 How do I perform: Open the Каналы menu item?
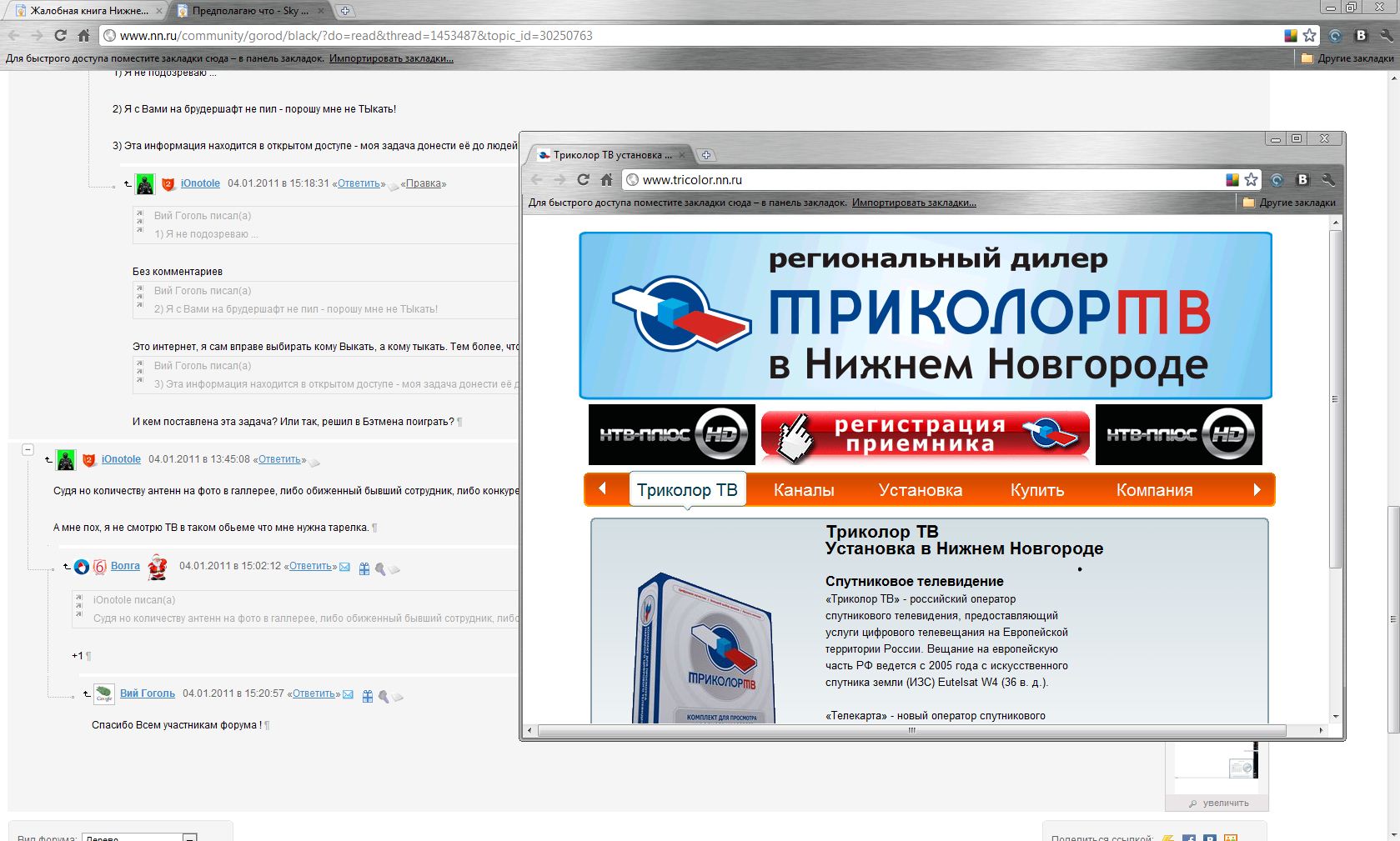point(803,490)
